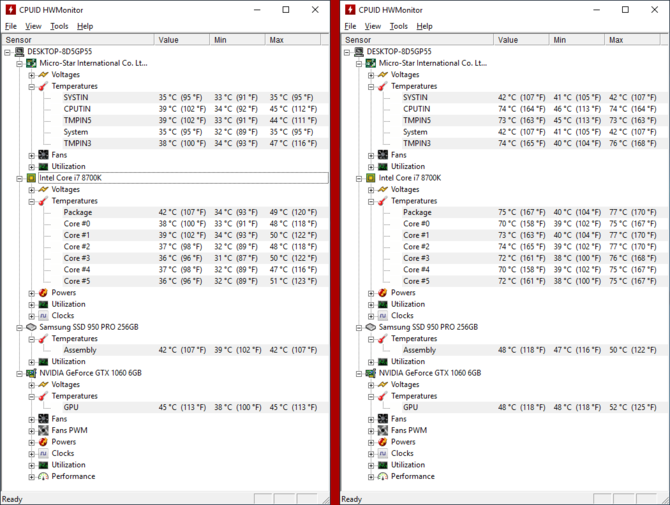
Task: Click the motherboard Voltages icon in left window
Action: [x=43, y=75]
